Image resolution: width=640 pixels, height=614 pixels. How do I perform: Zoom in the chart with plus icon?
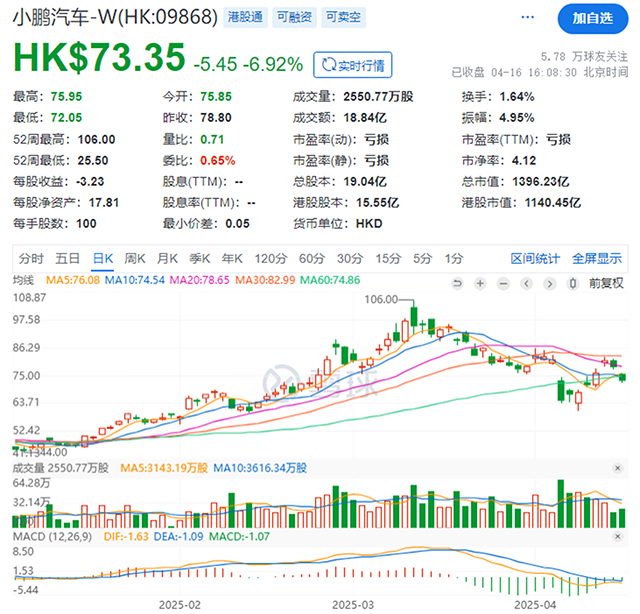tap(480, 283)
